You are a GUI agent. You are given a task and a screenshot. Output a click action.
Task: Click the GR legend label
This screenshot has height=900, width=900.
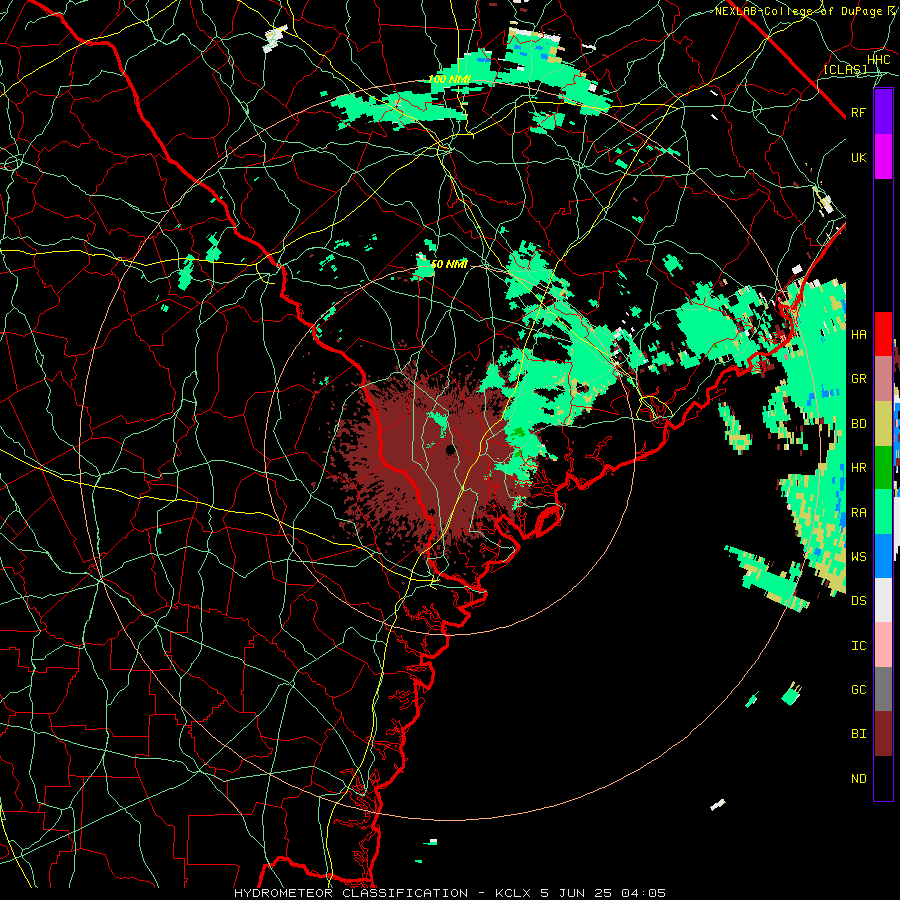point(859,379)
